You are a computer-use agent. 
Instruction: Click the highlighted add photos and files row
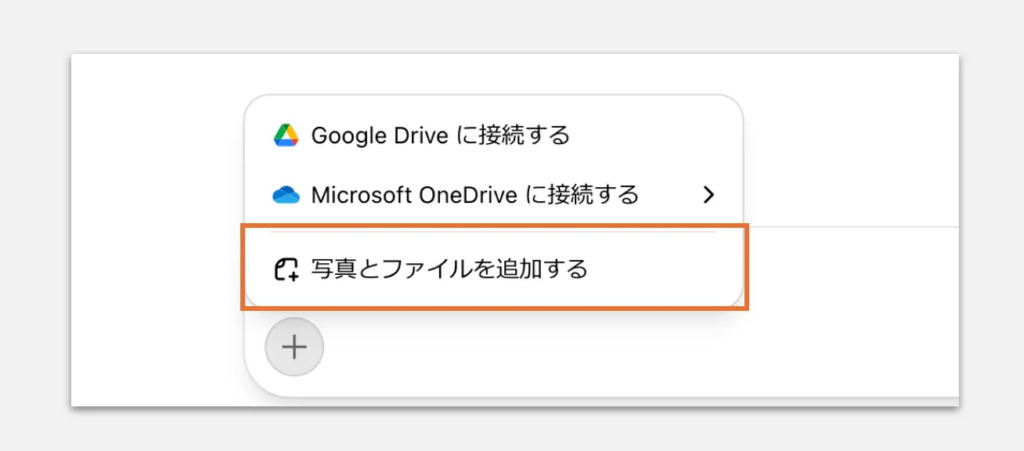coord(494,267)
